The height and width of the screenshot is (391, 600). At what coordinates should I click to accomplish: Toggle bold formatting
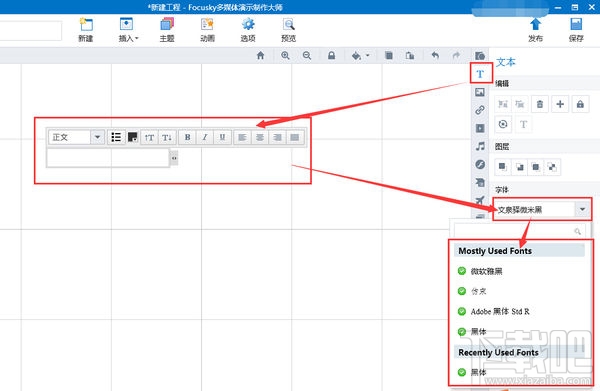(188, 137)
